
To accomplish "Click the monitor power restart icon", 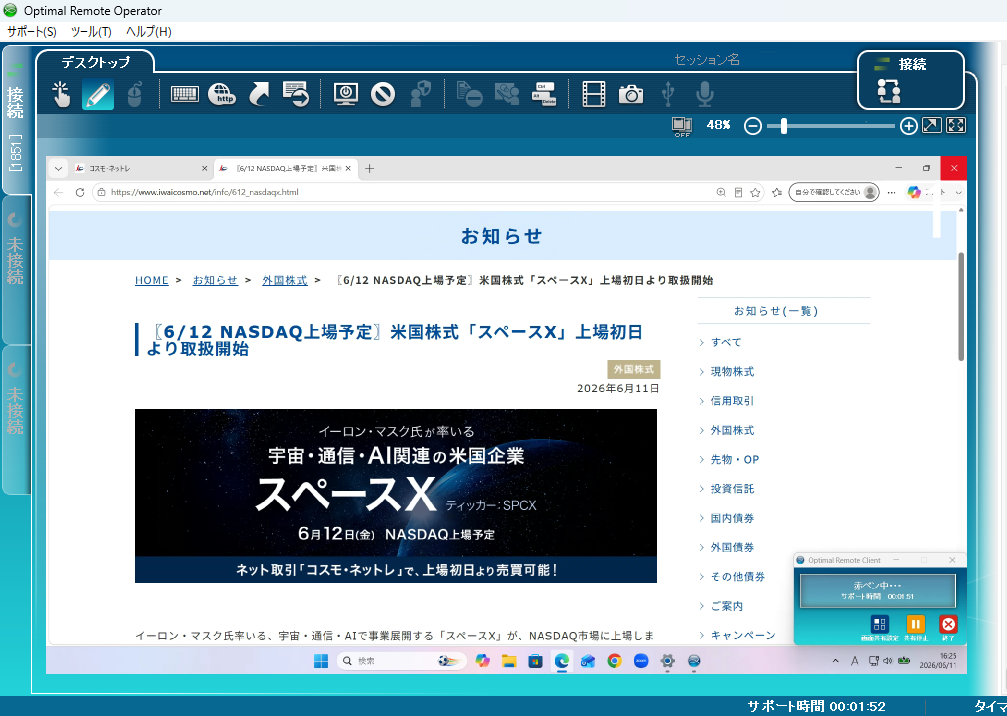I will [x=346, y=94].
